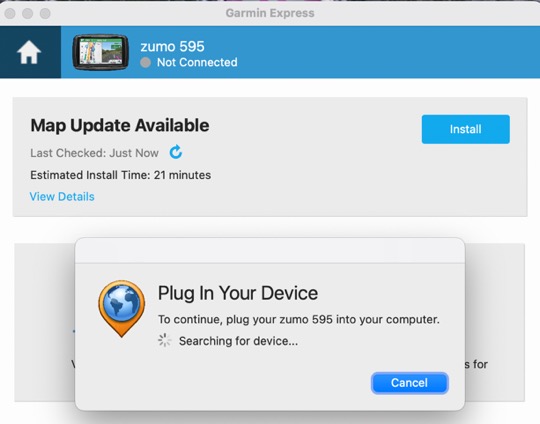Click the Last Checked: Just Now label

coord(94,153)
